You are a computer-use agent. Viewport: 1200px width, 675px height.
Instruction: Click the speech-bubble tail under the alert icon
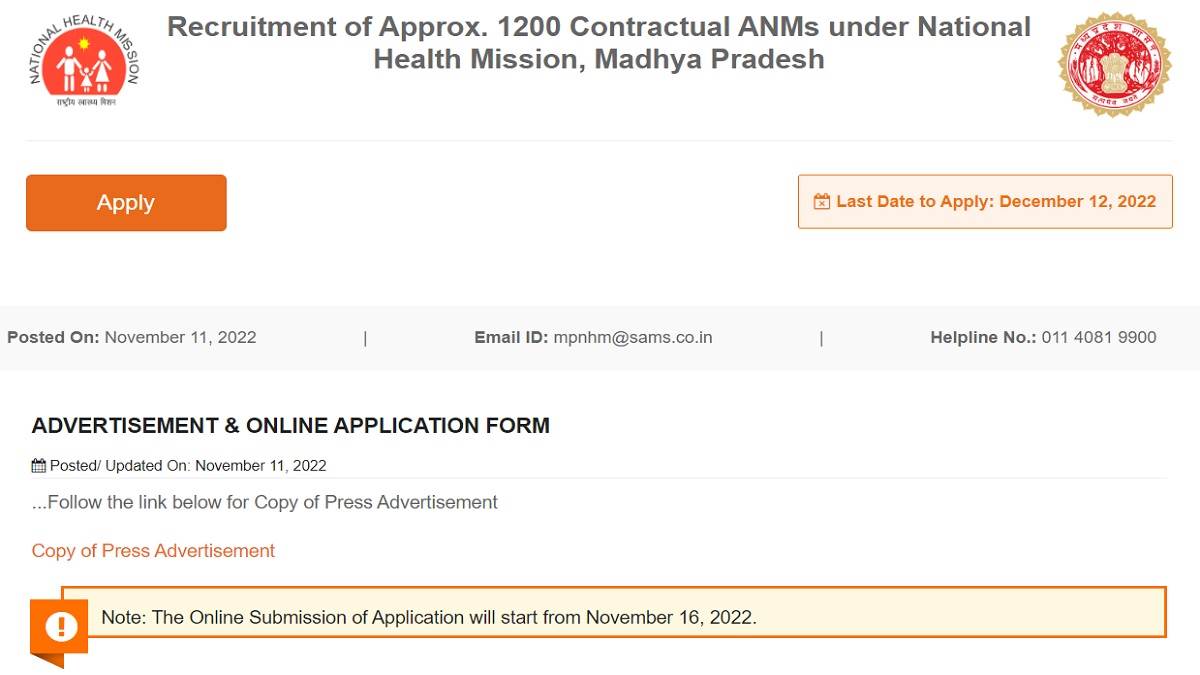(x=48, y=660)
